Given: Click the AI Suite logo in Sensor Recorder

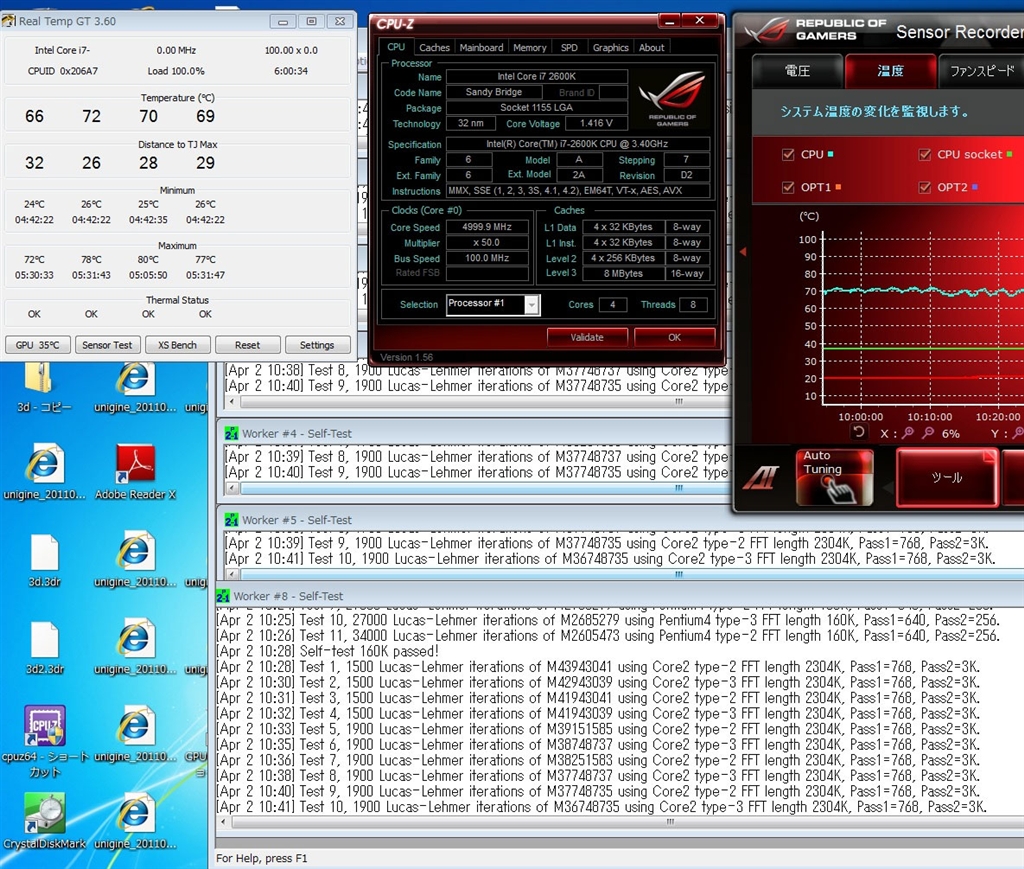Looking at the screenshot, I should pos(761,477).
